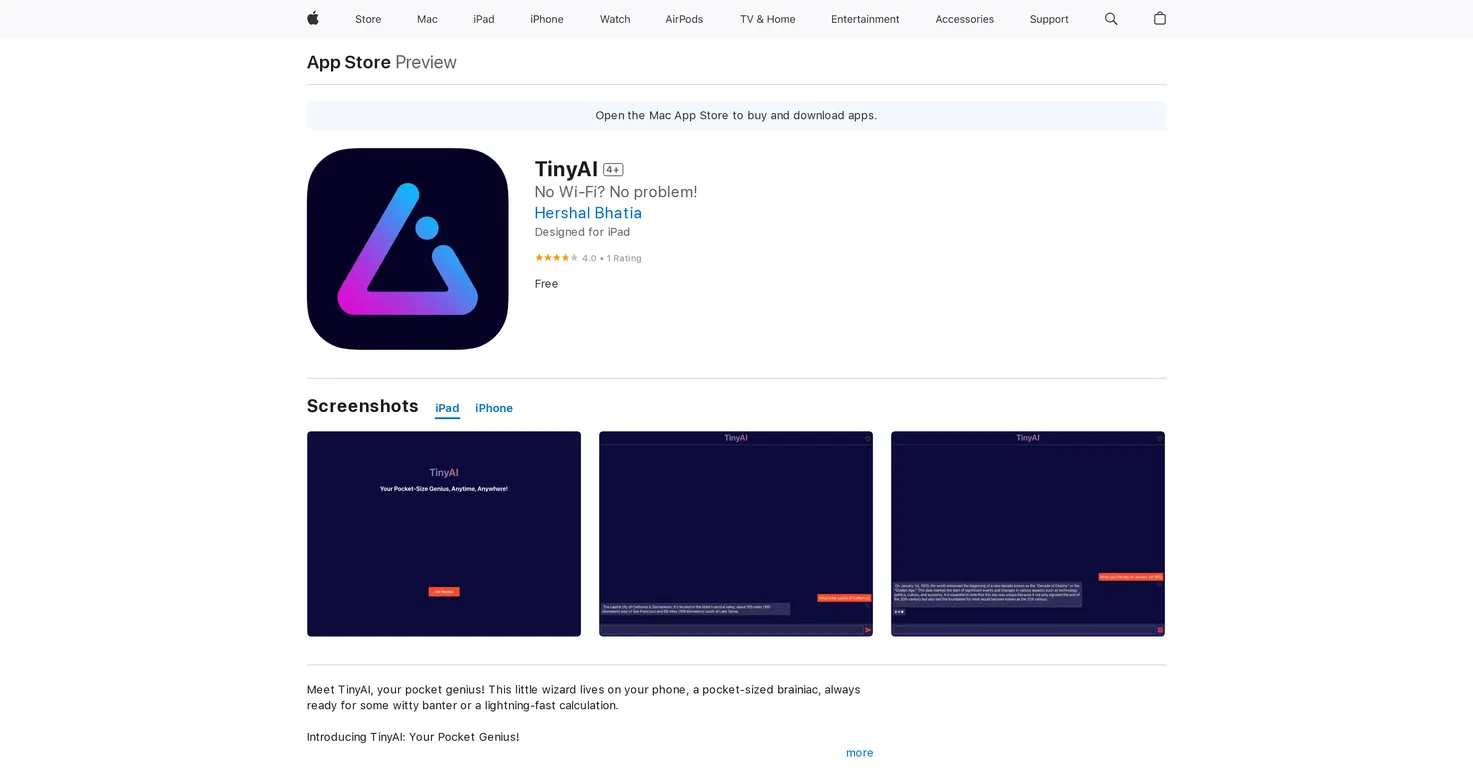Click the star rating icons
Image resolution: width=1473 pixels, height=768 pixels.
(556, 258)
